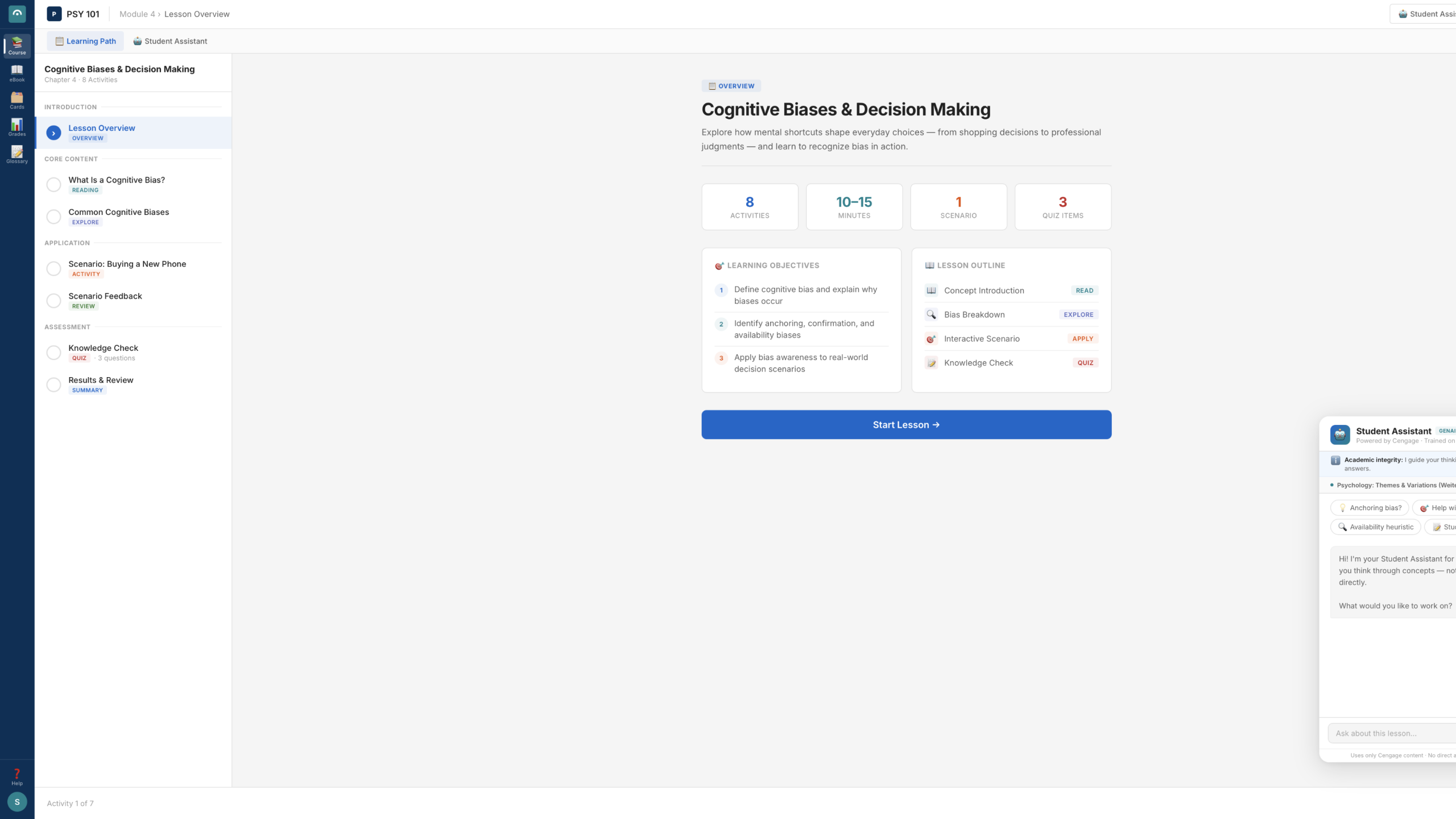Open the eBook sidebar icon

[17, 73]
